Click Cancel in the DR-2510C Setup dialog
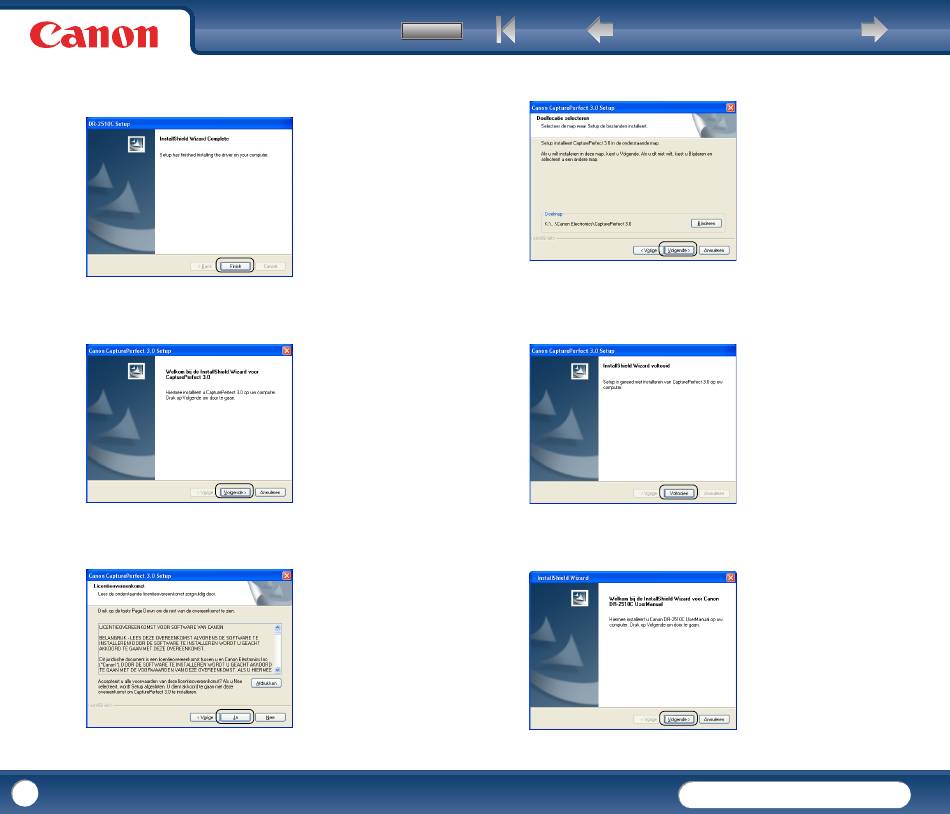Screen dimensions: 950x814 tap(270, 266)
